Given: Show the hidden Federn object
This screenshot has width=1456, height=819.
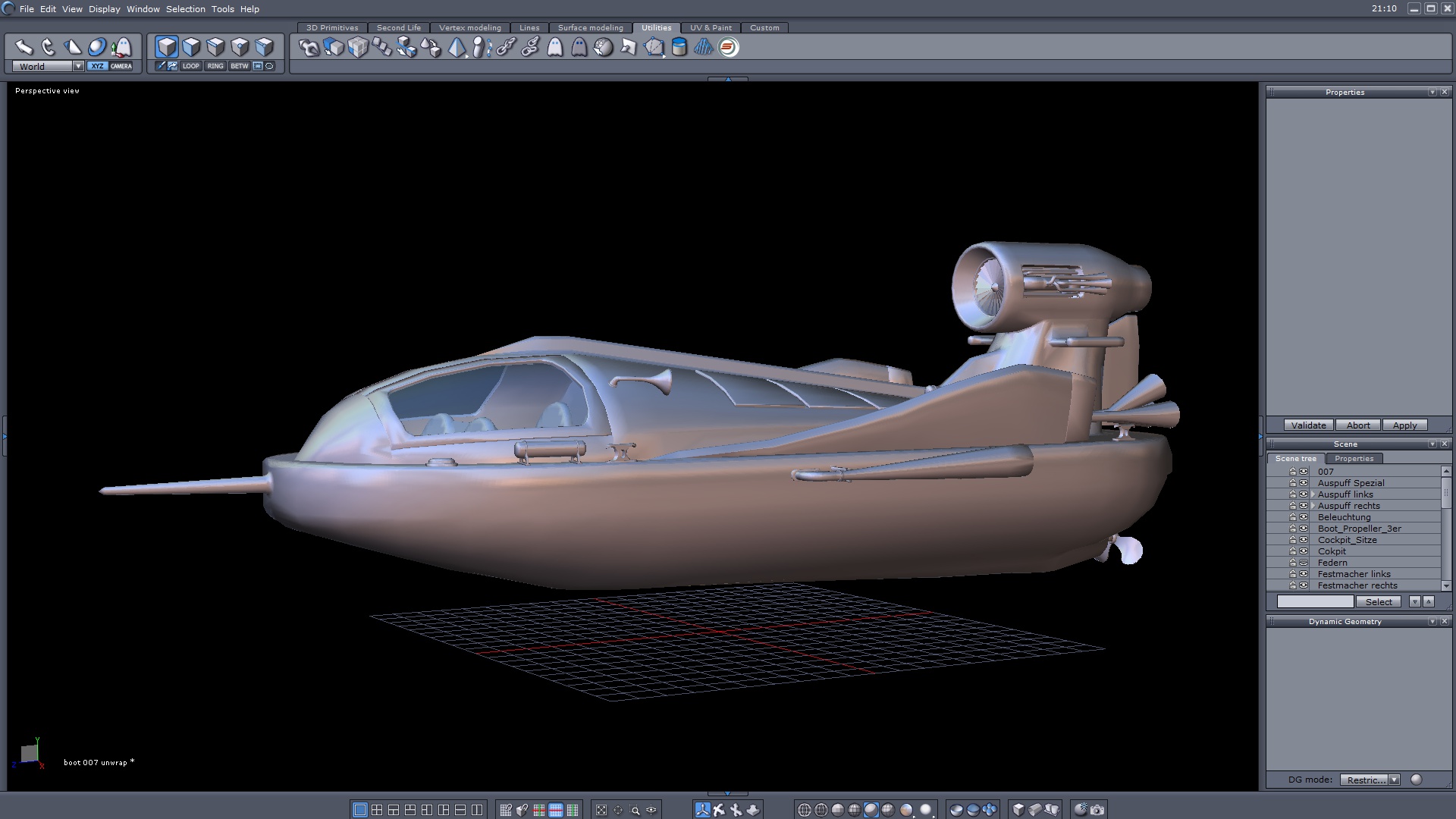Looking at the screenshot, I should click(x=1304, y=563).
